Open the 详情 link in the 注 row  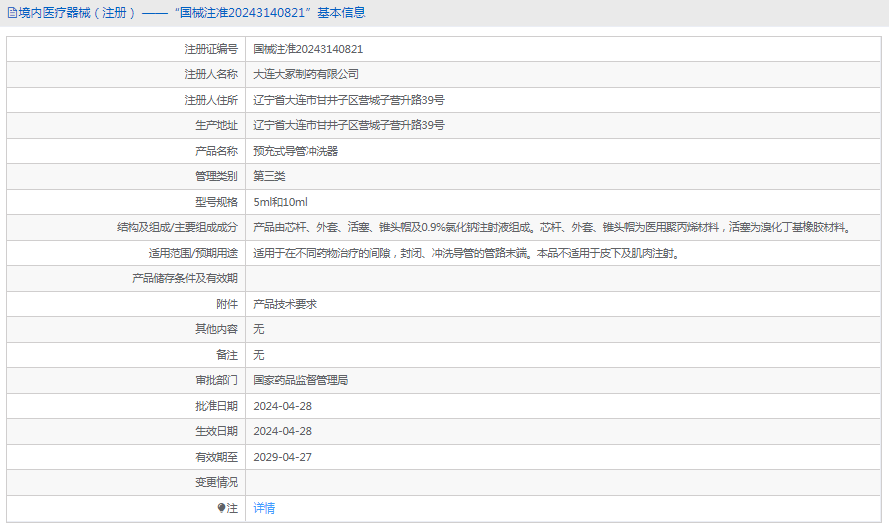click(x=264, y=508)
